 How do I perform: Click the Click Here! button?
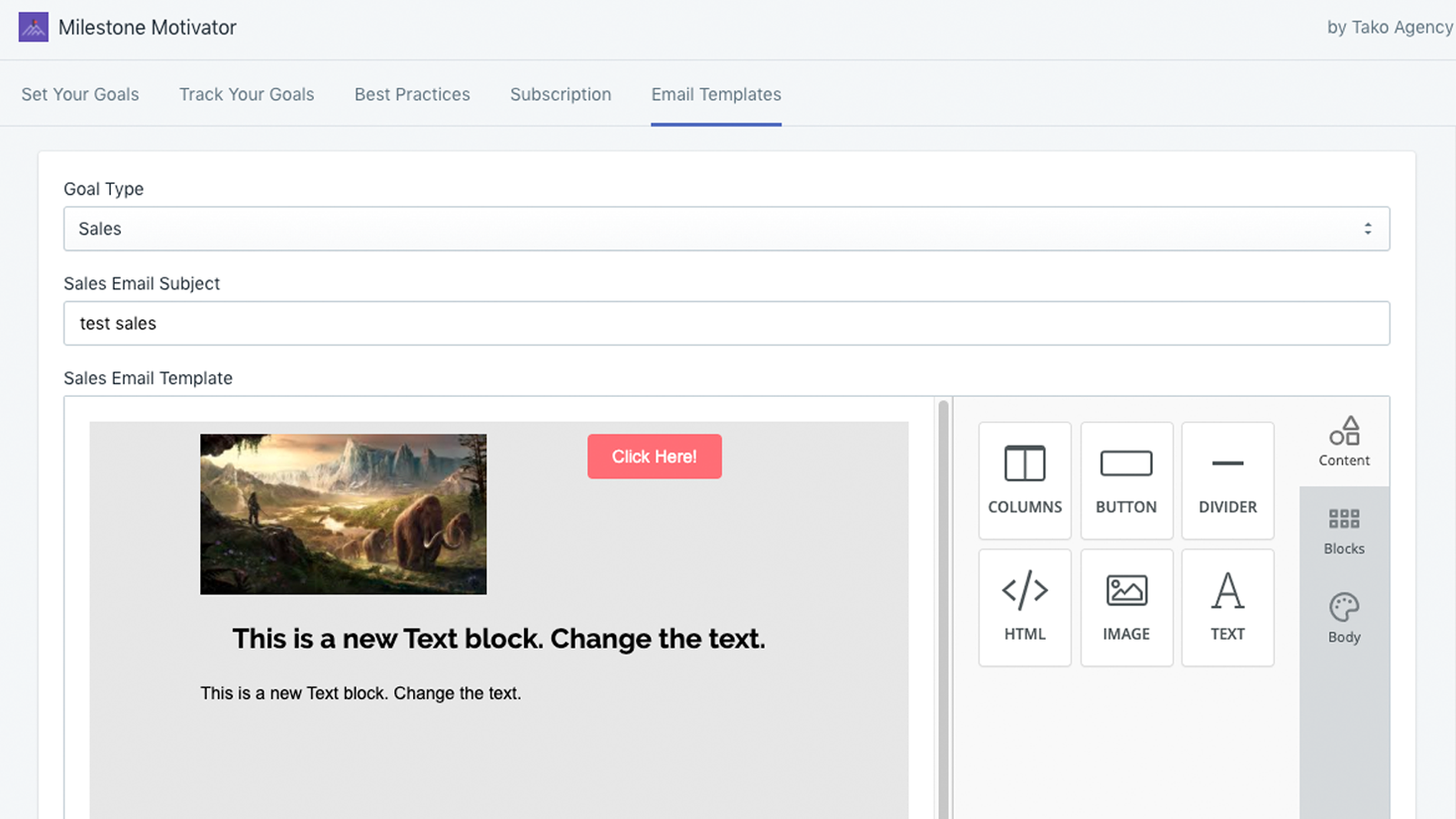click(x=654, y=456)
